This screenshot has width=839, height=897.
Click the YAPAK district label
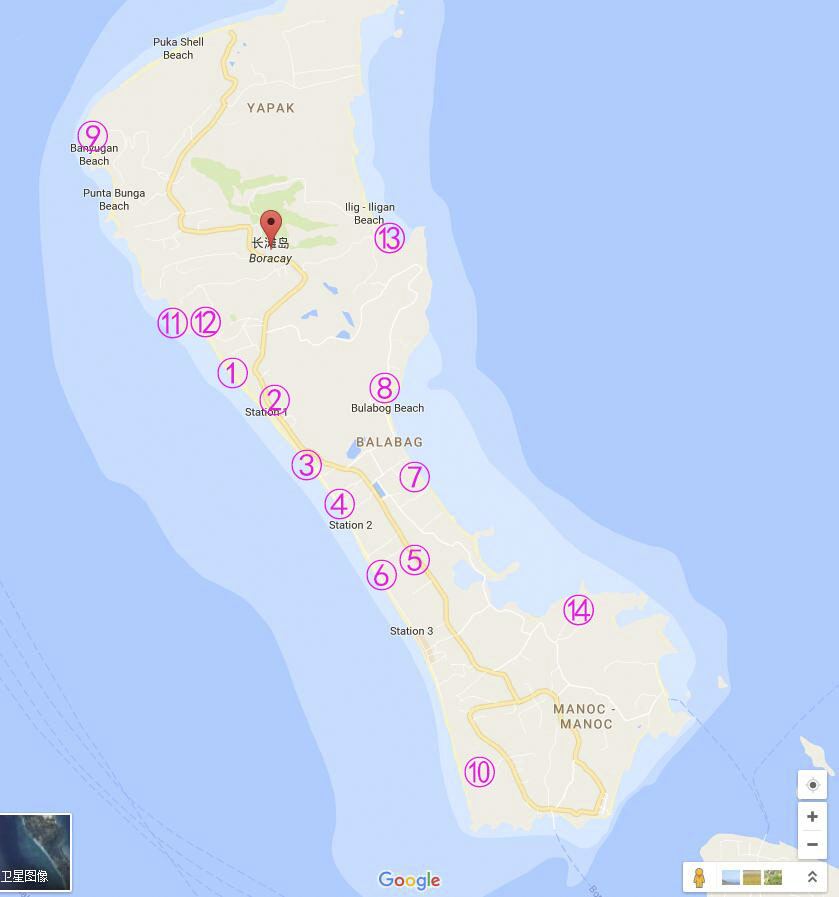click(x=271, y=108)
